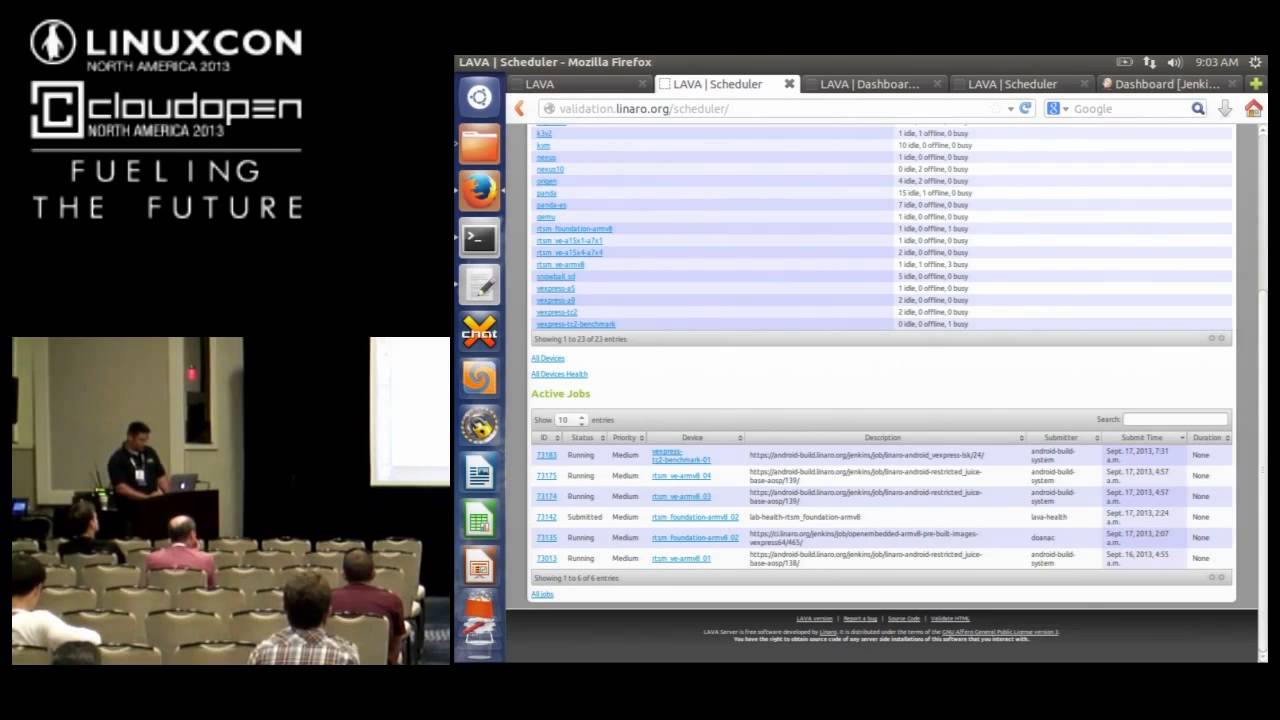Screen dimensions: 1280x720
Task: Change the Show entries count selector
Action: (x=571, y=420)
